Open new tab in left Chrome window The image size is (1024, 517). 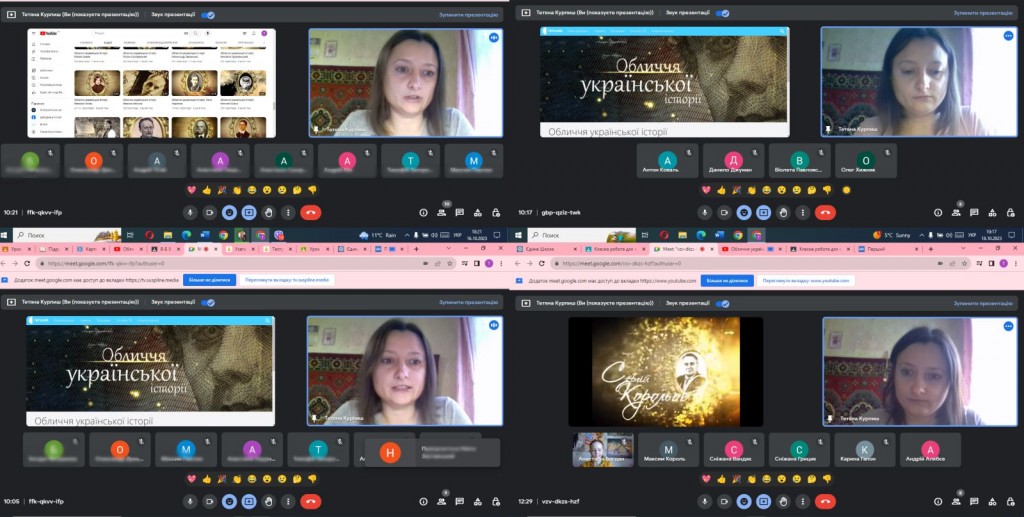[x=416, y=249]
